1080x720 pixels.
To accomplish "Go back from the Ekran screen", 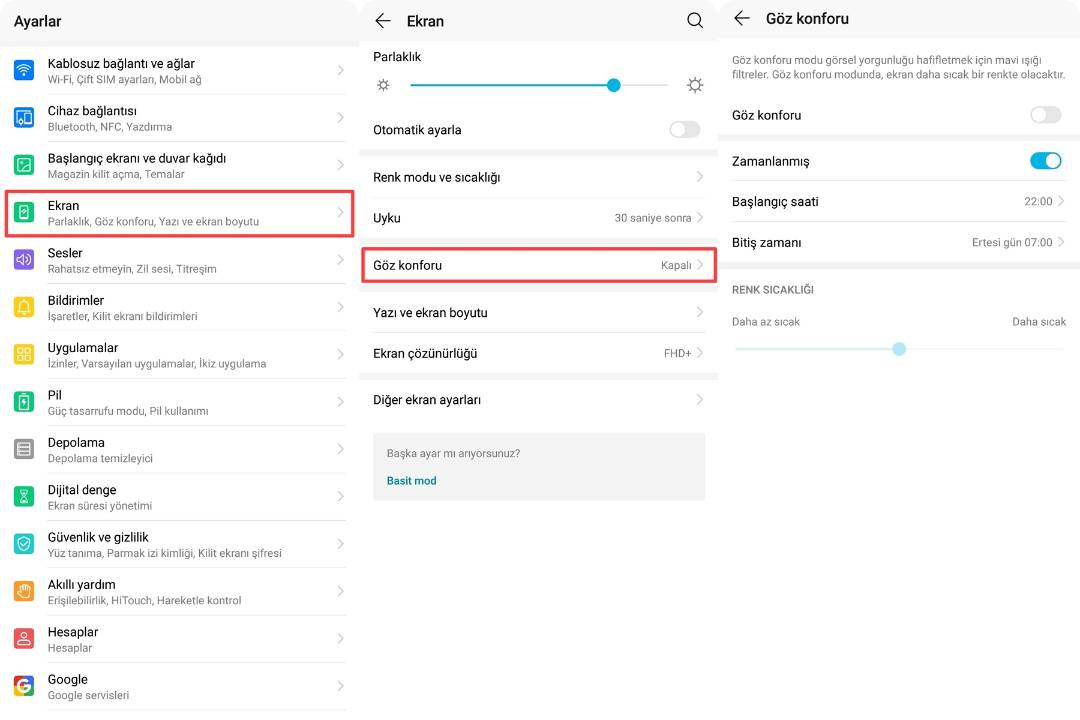I will click(383, 20).
